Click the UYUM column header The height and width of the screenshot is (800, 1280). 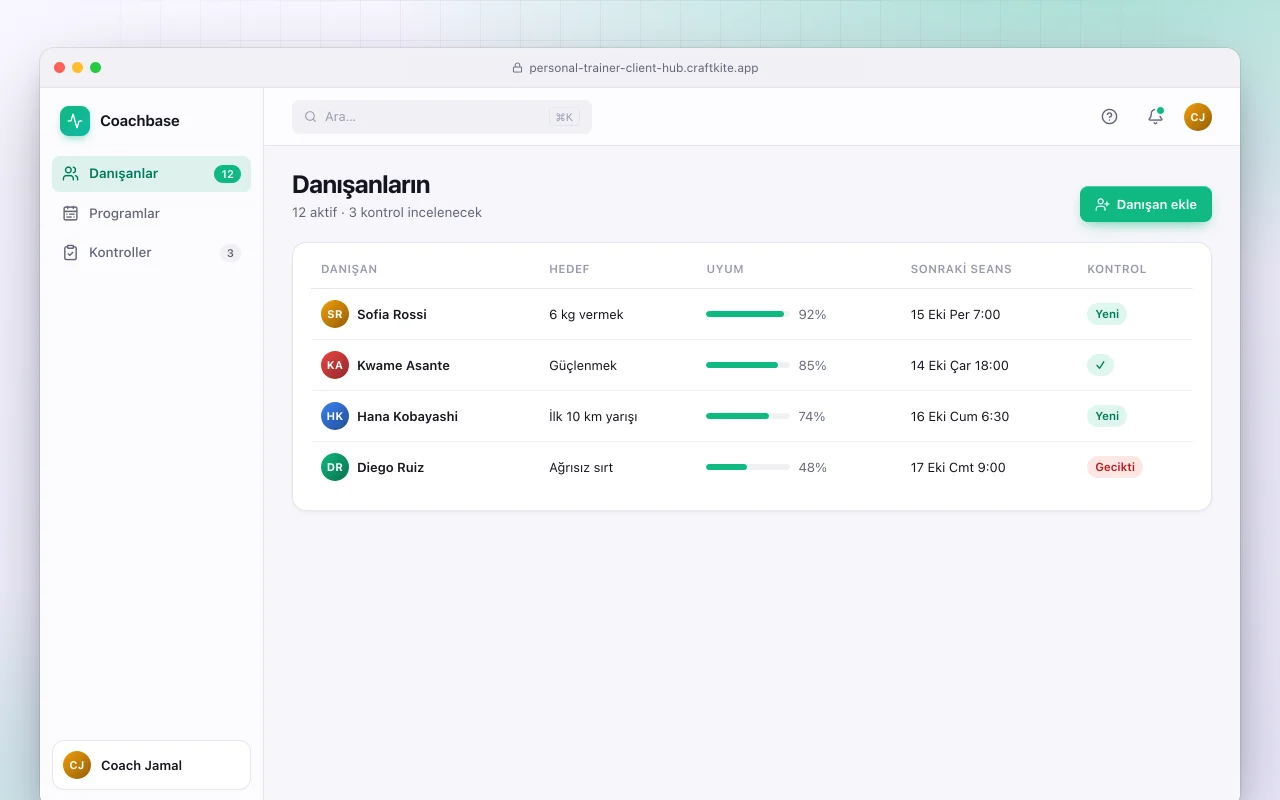tap(725, 269)
